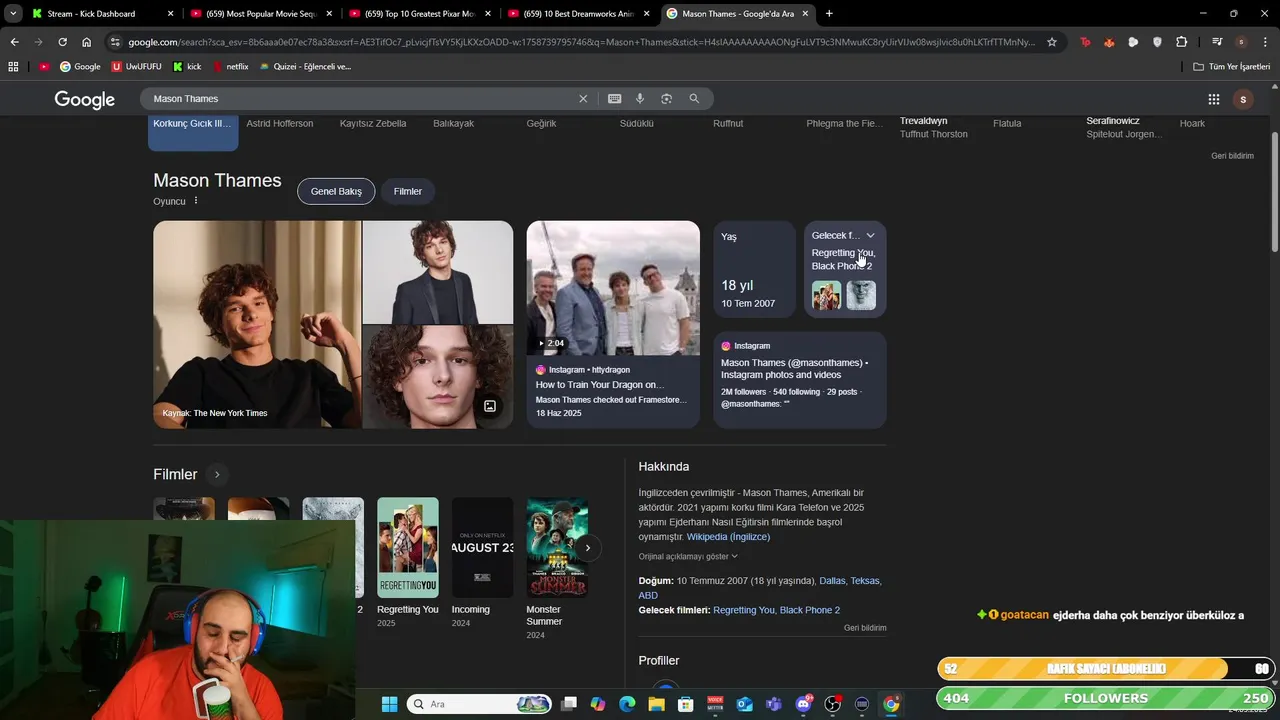
Task: Click Geri bildirim below the cast row
Action: pyautogui.click(x=1232, y=156)
